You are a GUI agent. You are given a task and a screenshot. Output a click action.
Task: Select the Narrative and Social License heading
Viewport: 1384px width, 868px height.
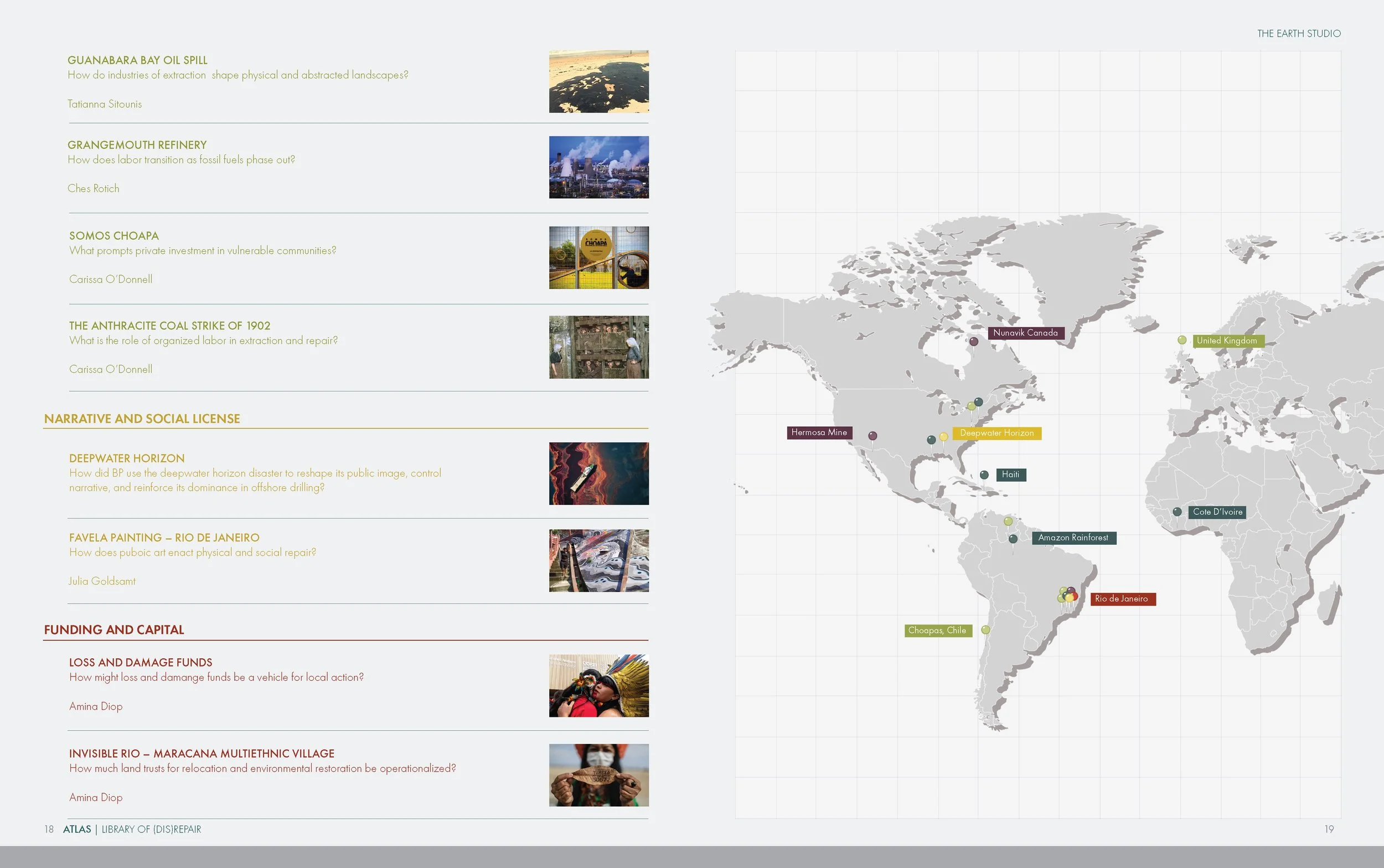tap(142, 418)
